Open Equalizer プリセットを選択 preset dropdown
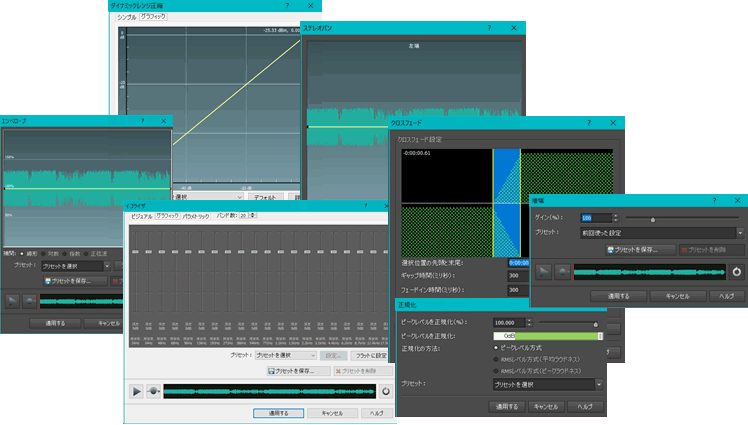 pos(286,355)
